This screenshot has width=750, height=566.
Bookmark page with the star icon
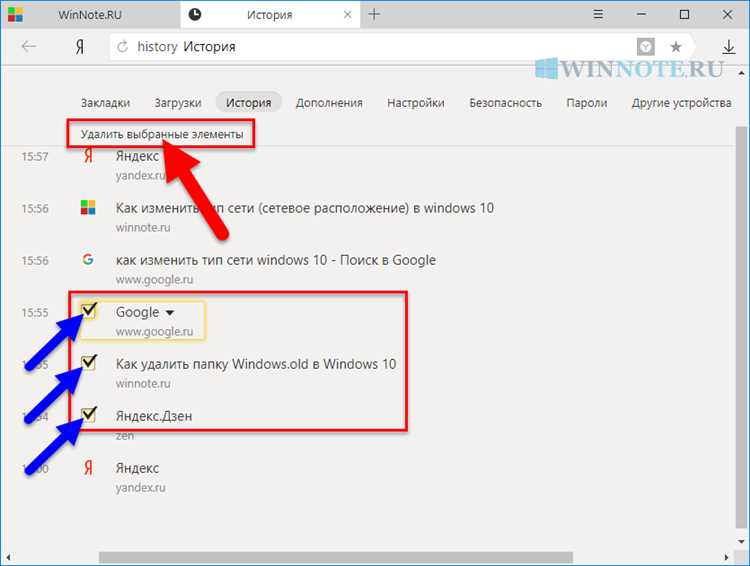point(676,47)
